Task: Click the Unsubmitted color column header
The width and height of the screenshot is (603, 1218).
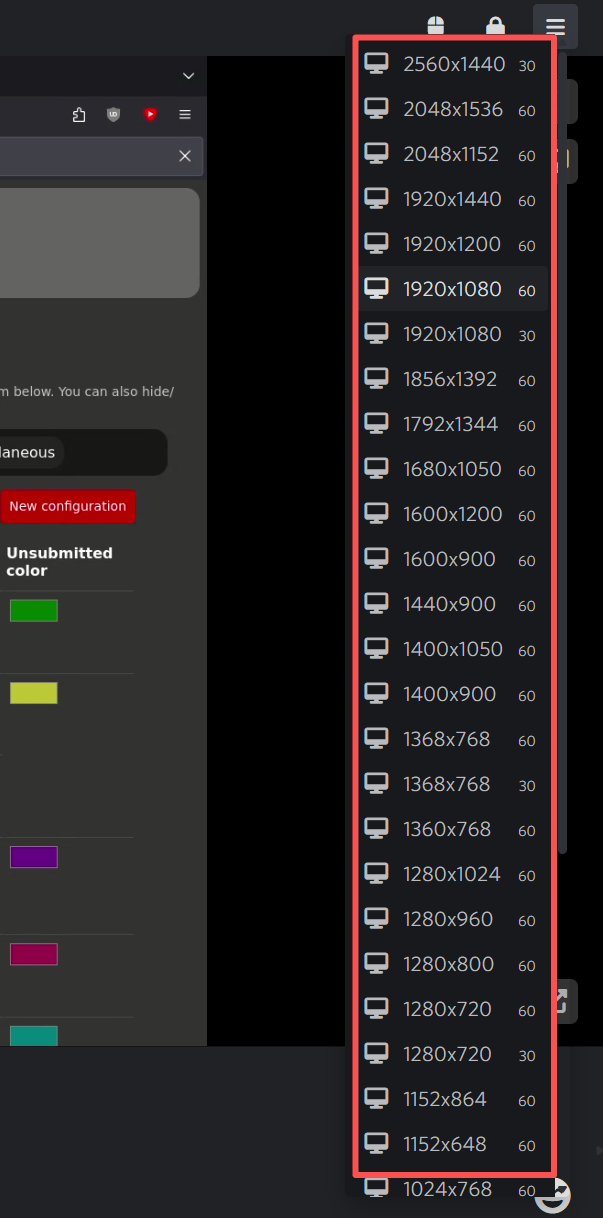Action: (x=59, y=562)
